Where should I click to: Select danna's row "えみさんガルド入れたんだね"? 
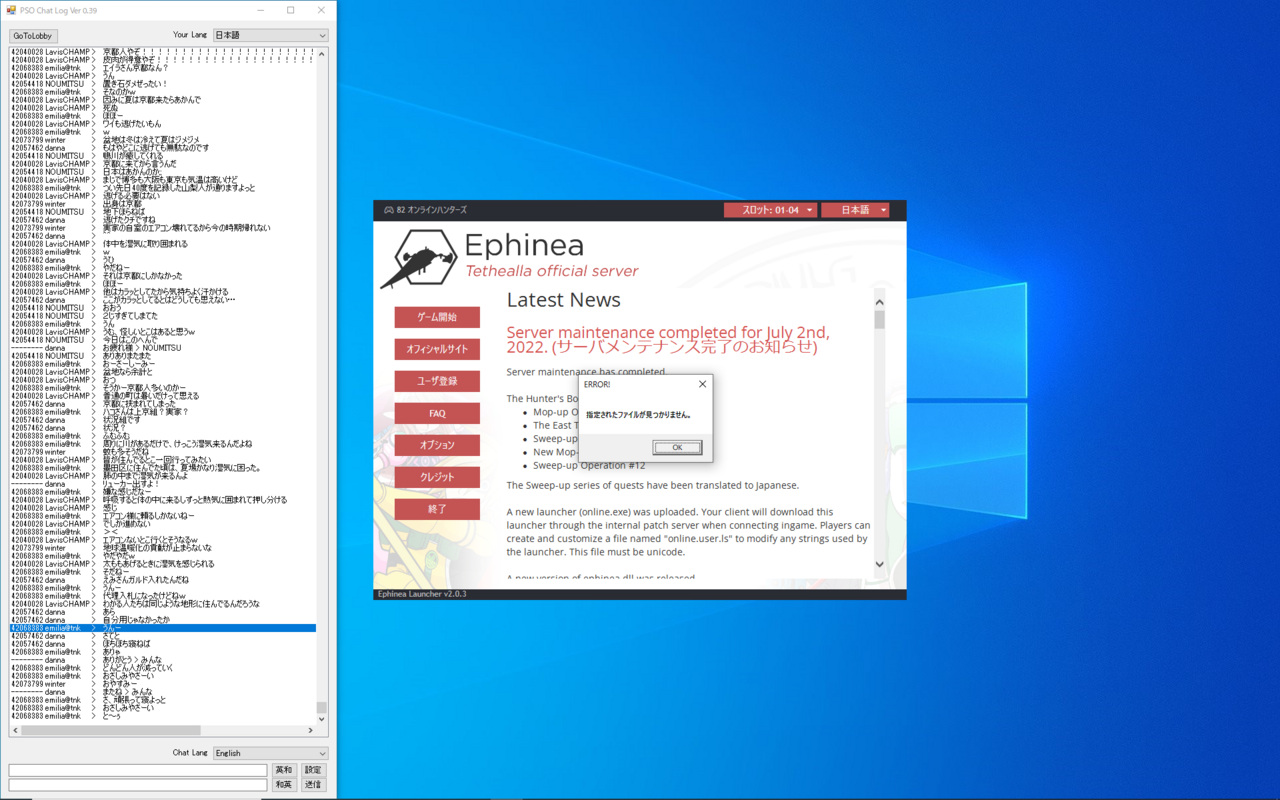[x=163, y=580]
